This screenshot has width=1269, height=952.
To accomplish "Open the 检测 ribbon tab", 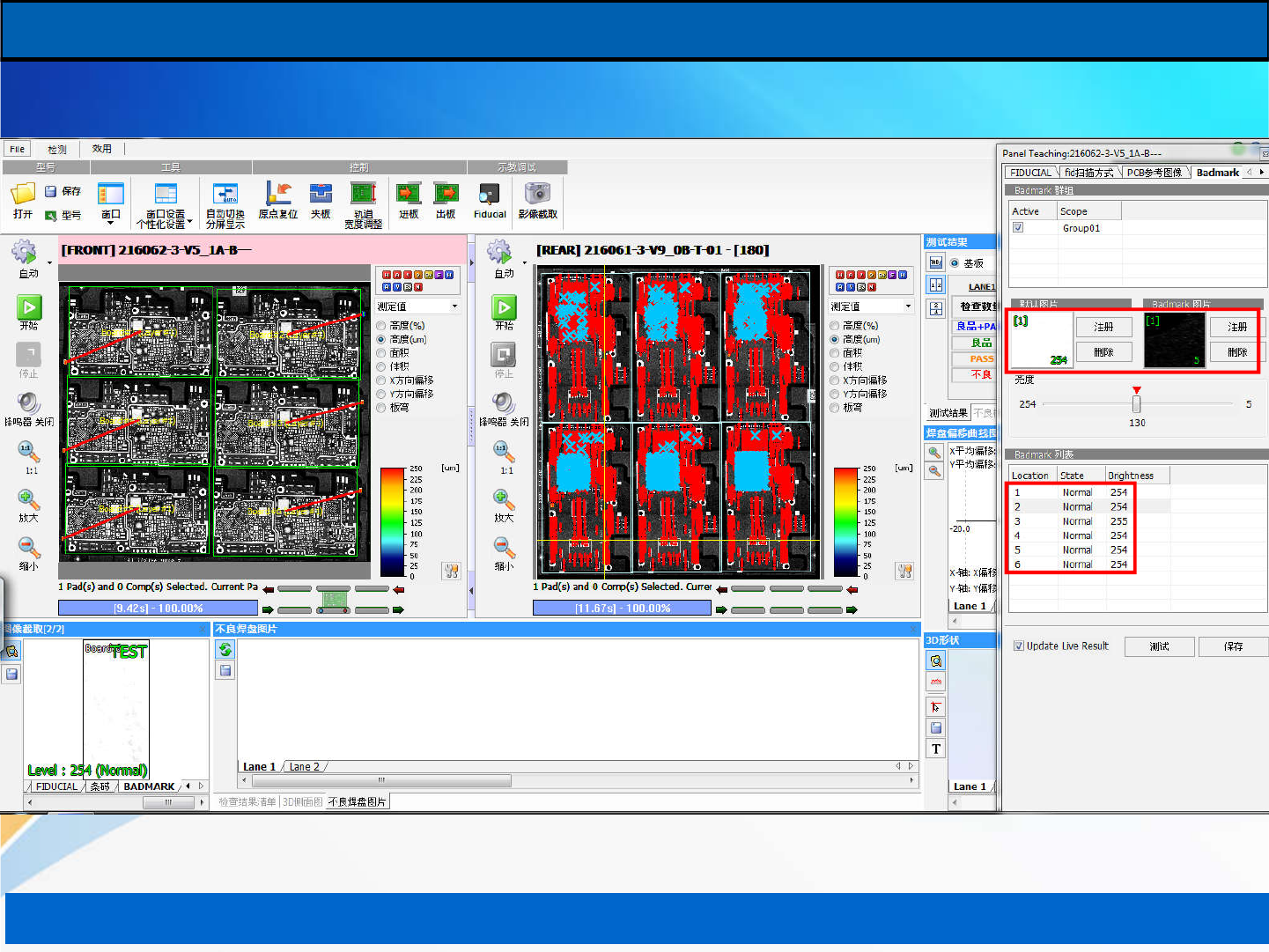I will (56, 149).
